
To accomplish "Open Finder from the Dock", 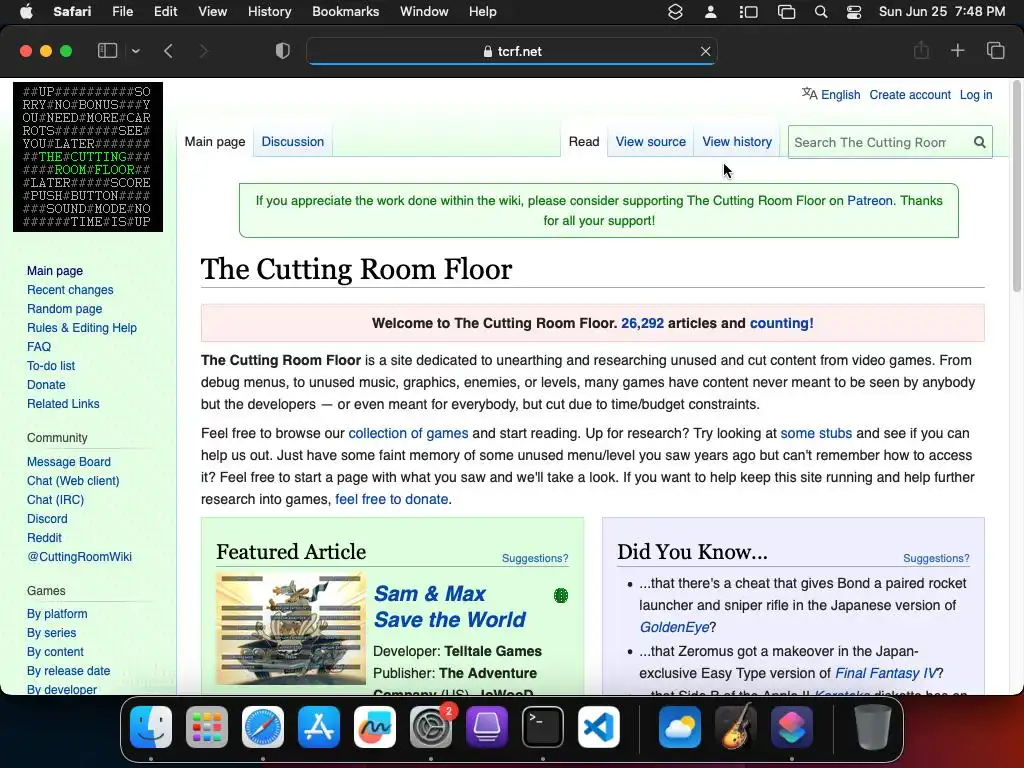I will 151,727.
